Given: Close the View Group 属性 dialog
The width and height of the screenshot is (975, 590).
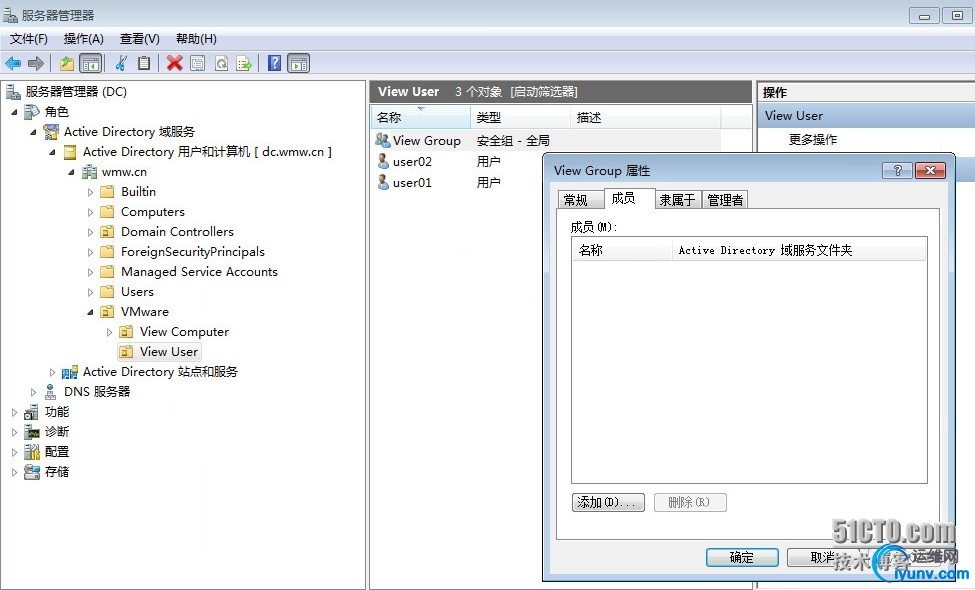Looking at the screenshot, I should click(930, 170).
